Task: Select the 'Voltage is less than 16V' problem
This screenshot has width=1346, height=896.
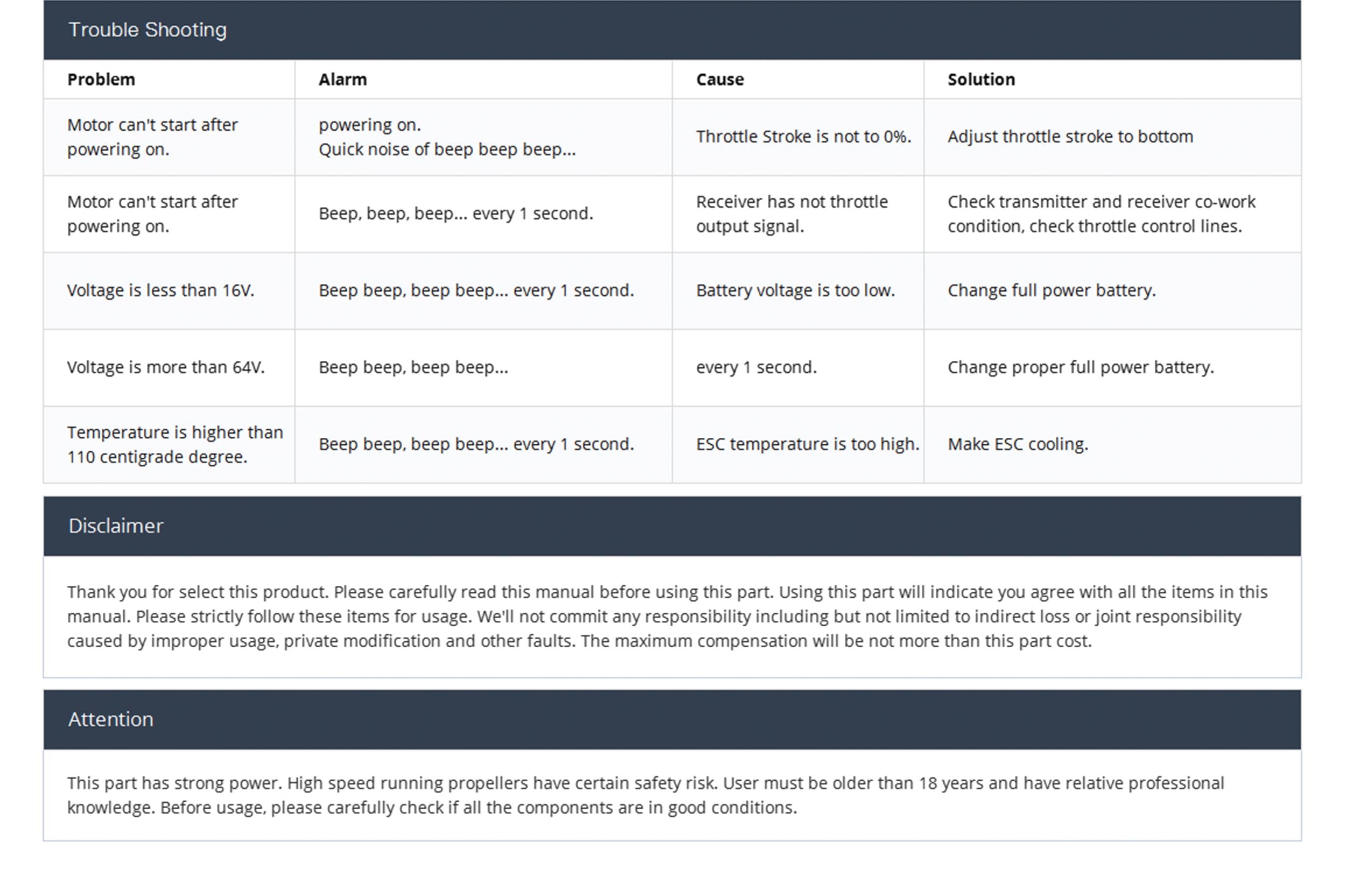Action: pyautogui.click(x=160, y=290)
